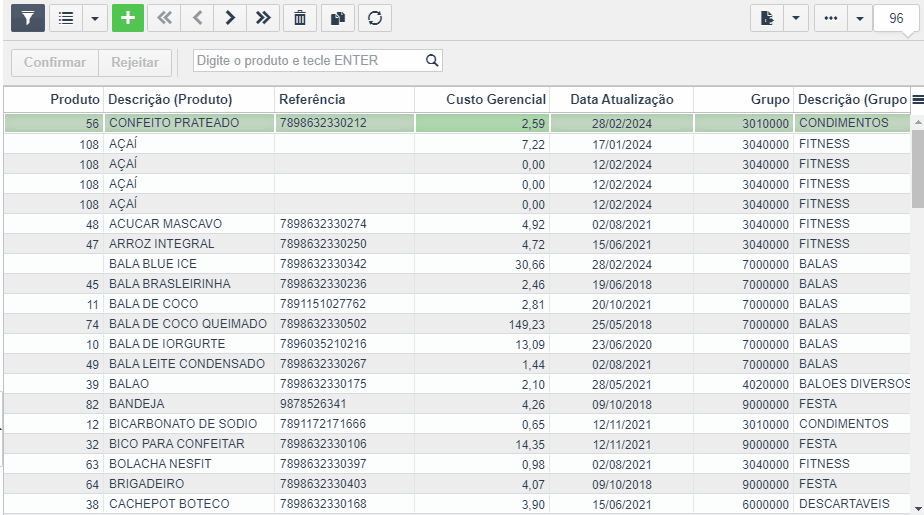Select the BALA DE COCO QUEIMADO row
The height and width of the screenshot is (515, 924).
click(x=457, y=324)
